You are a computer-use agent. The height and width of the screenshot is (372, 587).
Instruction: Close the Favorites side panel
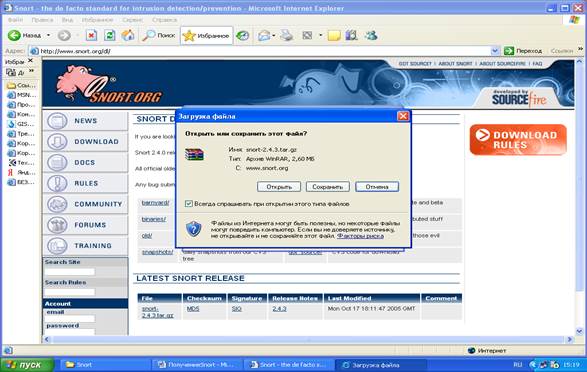pos(31,61)
